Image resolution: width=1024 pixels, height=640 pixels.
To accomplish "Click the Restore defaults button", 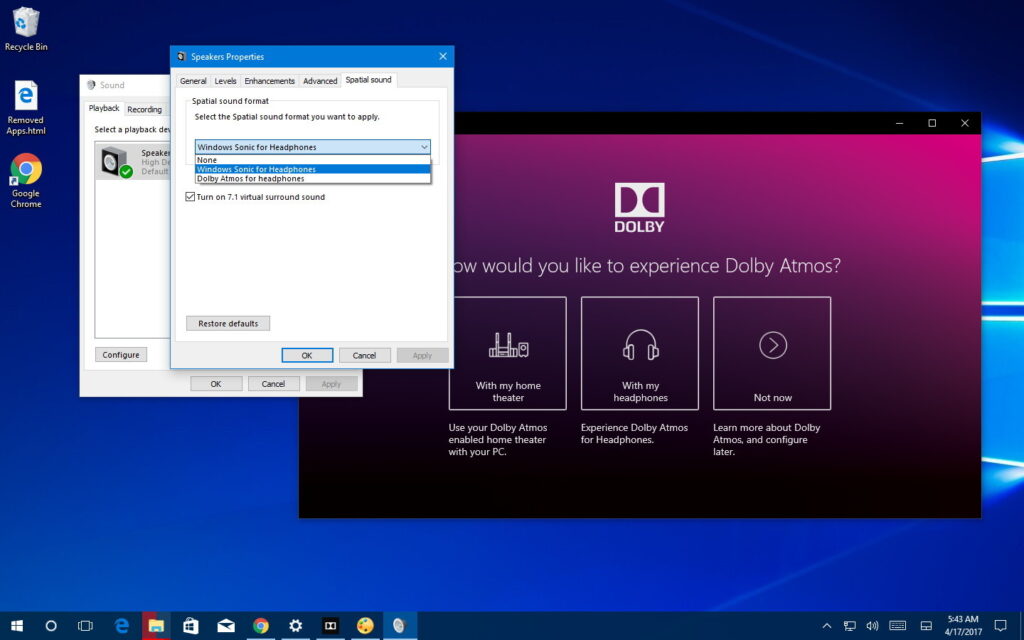I will (x=228, y=323).
